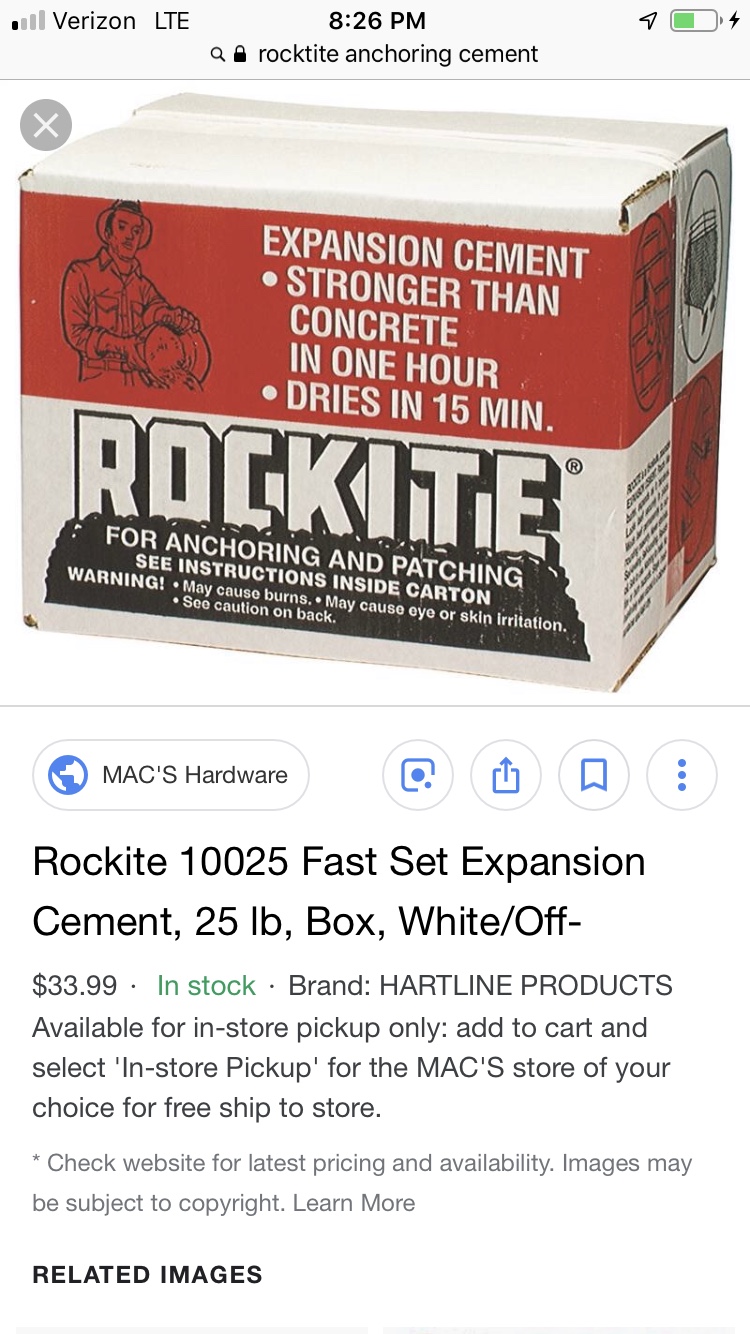Tap the $33.99 price text
750x1334 pixels.
(x=75, y=985)
